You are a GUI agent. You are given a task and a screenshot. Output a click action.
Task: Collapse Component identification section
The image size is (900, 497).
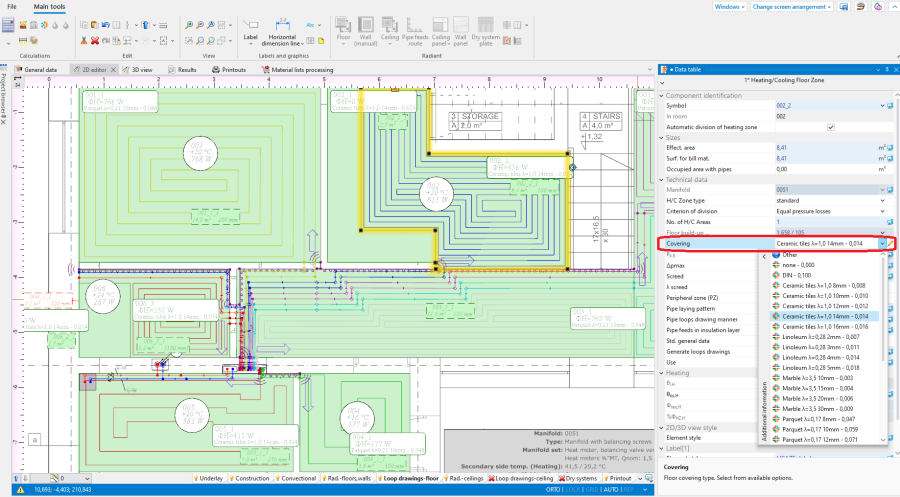[661, 96]
